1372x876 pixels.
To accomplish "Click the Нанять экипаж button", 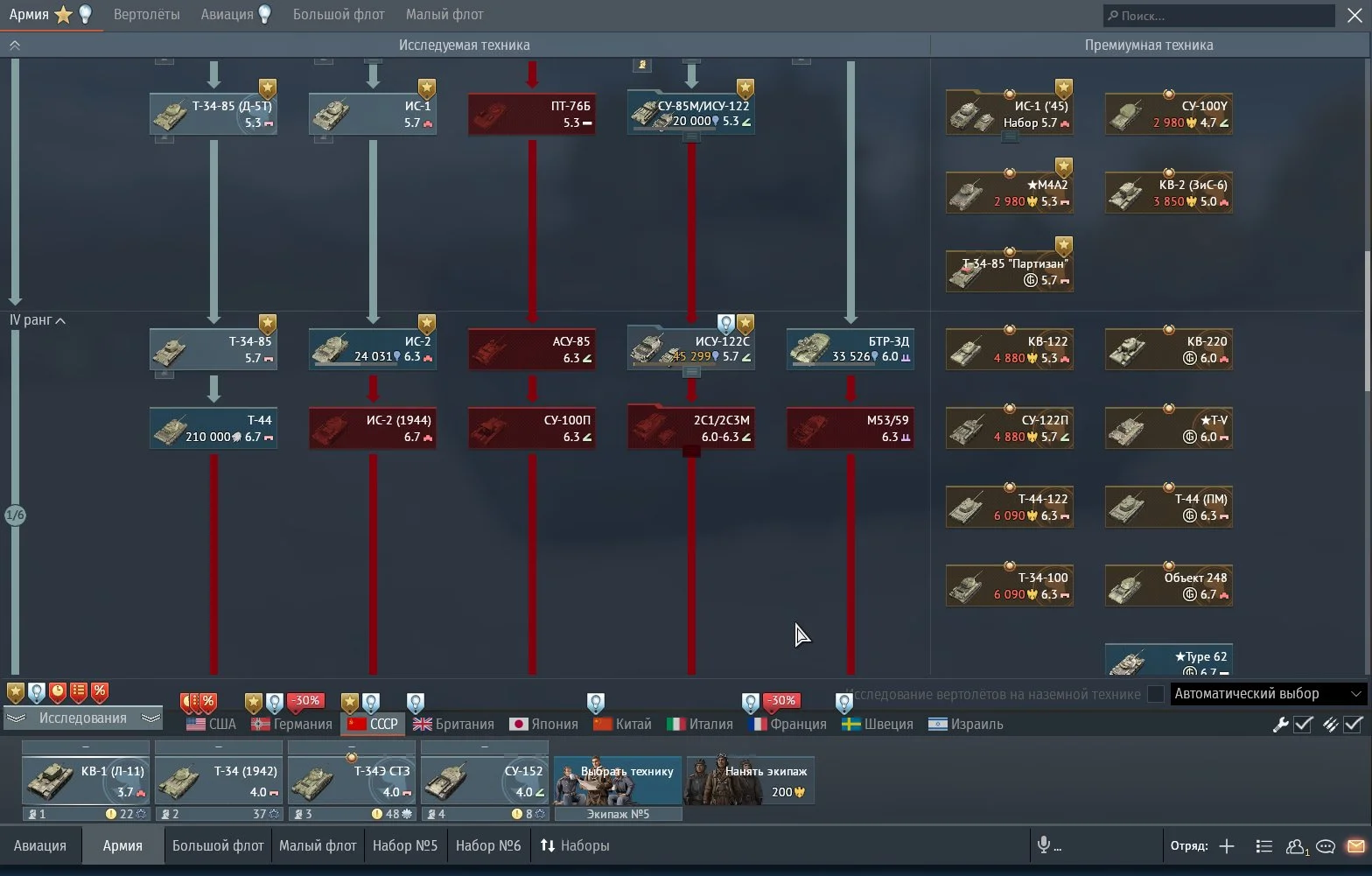I will click(x=751, y=781).
